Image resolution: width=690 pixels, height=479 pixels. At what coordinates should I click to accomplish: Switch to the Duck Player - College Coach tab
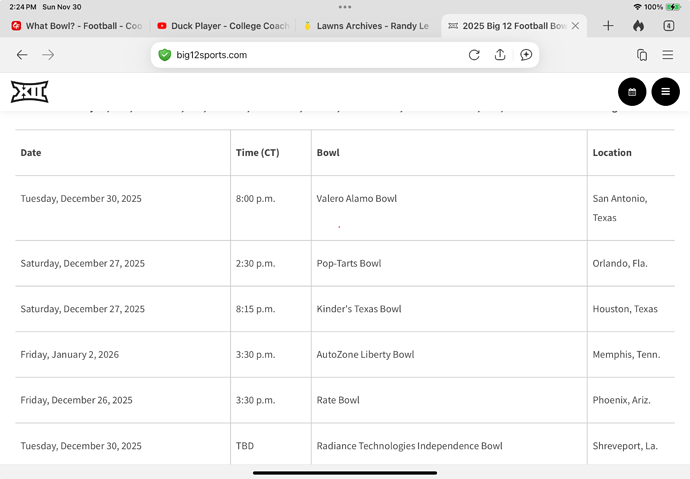(x=222, y=26)
